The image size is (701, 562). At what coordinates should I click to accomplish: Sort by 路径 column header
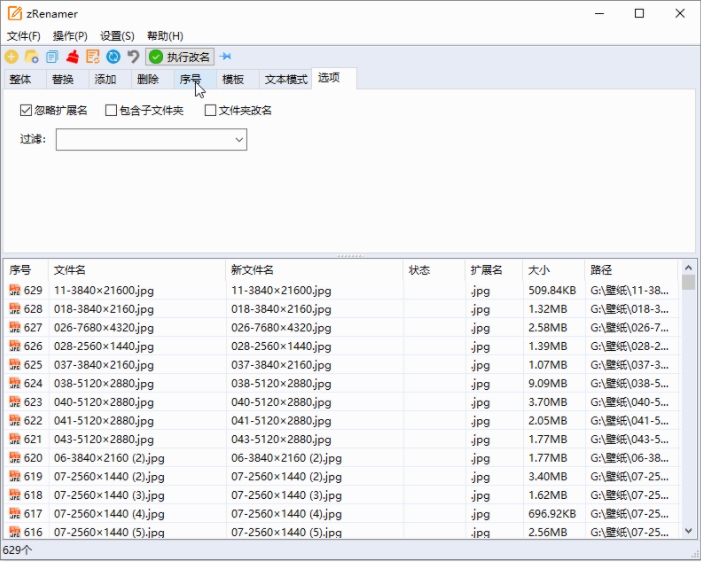point(631,270)
